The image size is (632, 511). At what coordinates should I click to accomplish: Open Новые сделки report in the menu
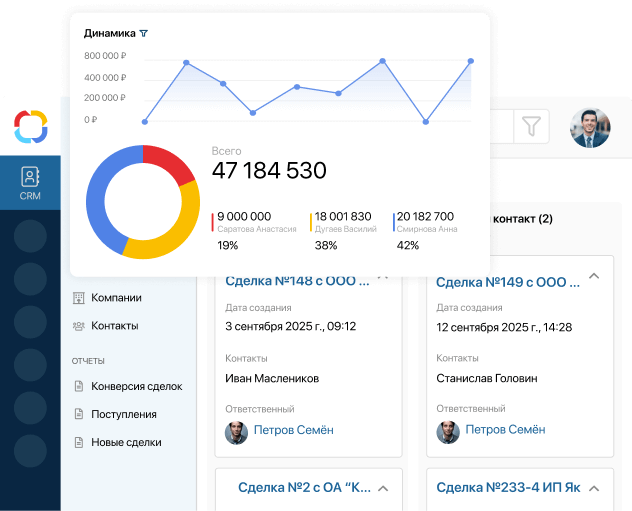click(x=125, y=442)
